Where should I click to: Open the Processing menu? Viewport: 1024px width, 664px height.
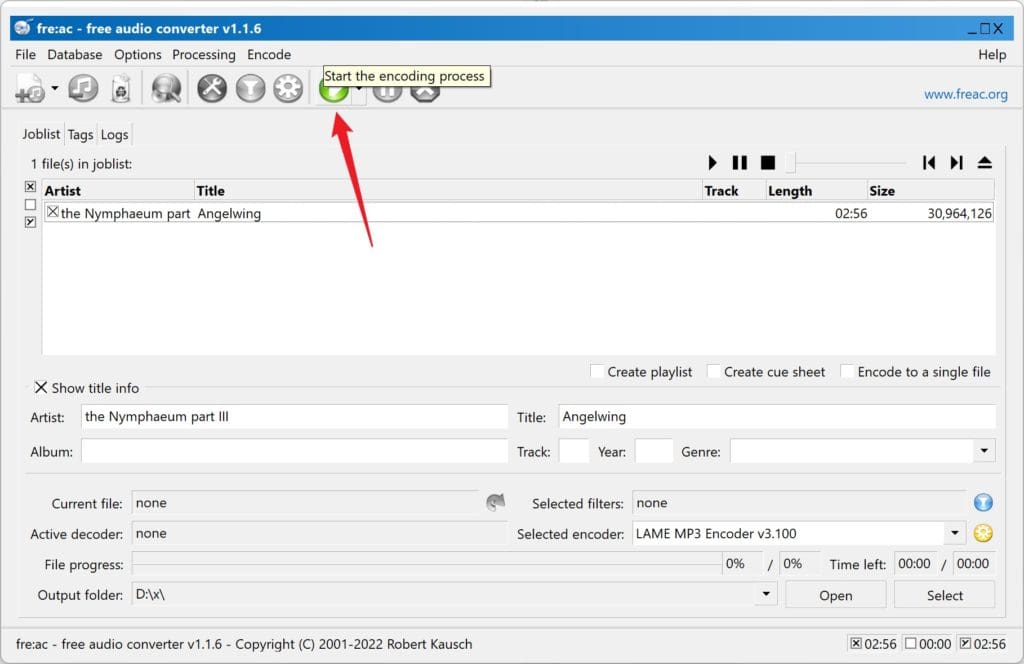[x=204, y=55]
